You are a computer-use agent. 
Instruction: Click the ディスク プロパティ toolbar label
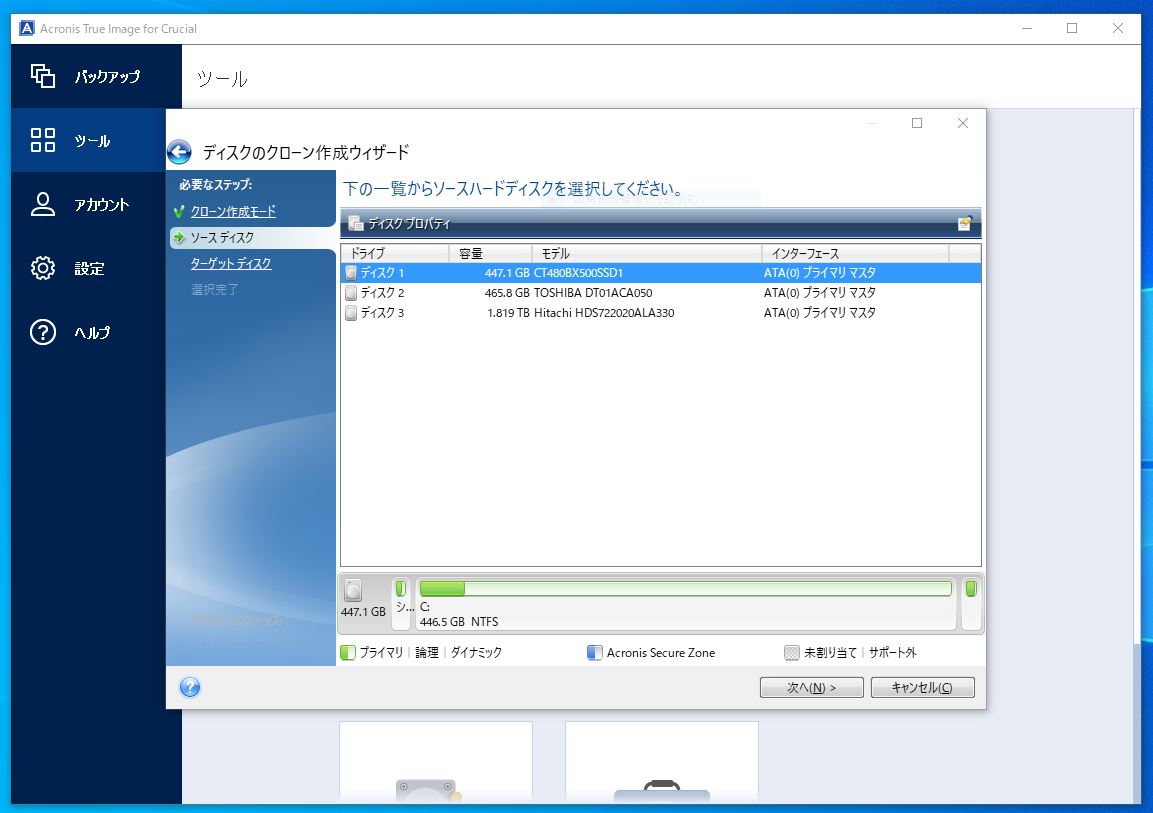pyautogui.click(x=410, y=223)
